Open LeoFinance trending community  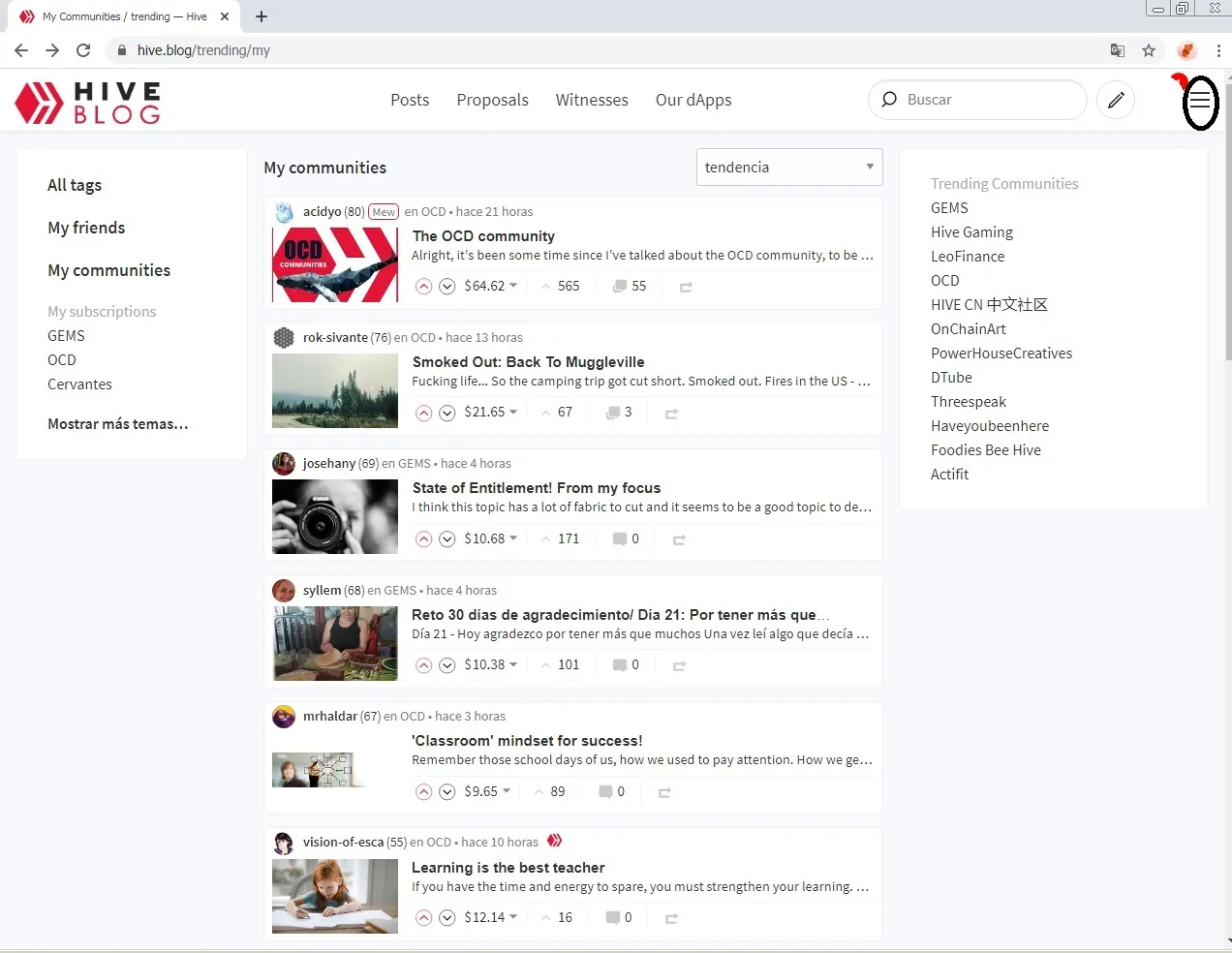click(x=968, y=257)
